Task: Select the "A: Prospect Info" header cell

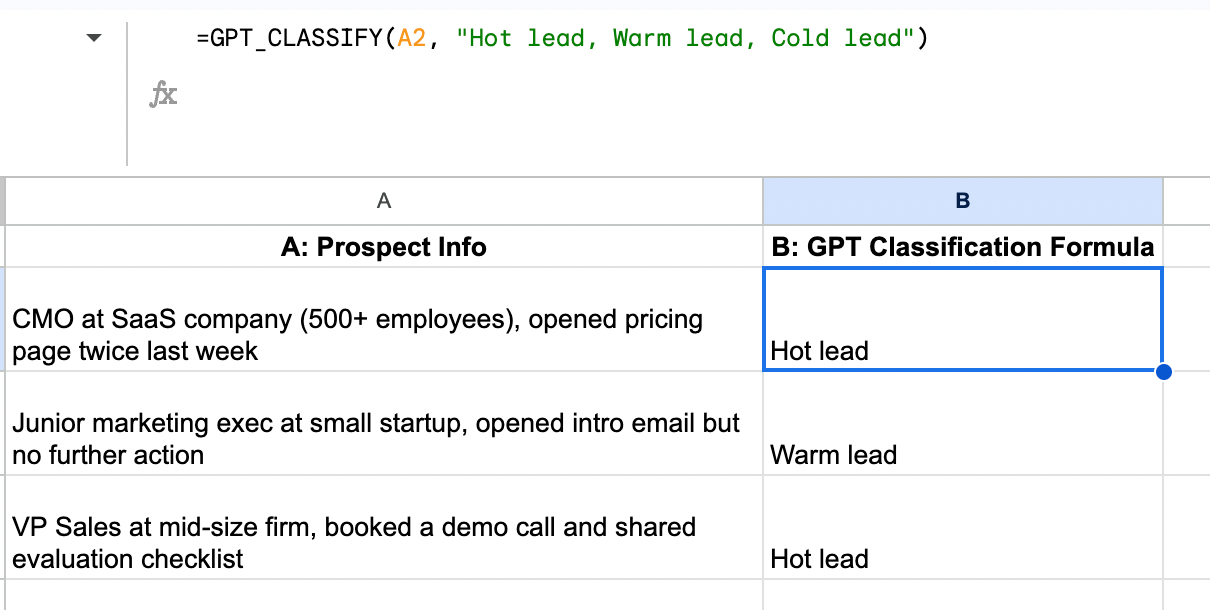Action: point(384,247)
